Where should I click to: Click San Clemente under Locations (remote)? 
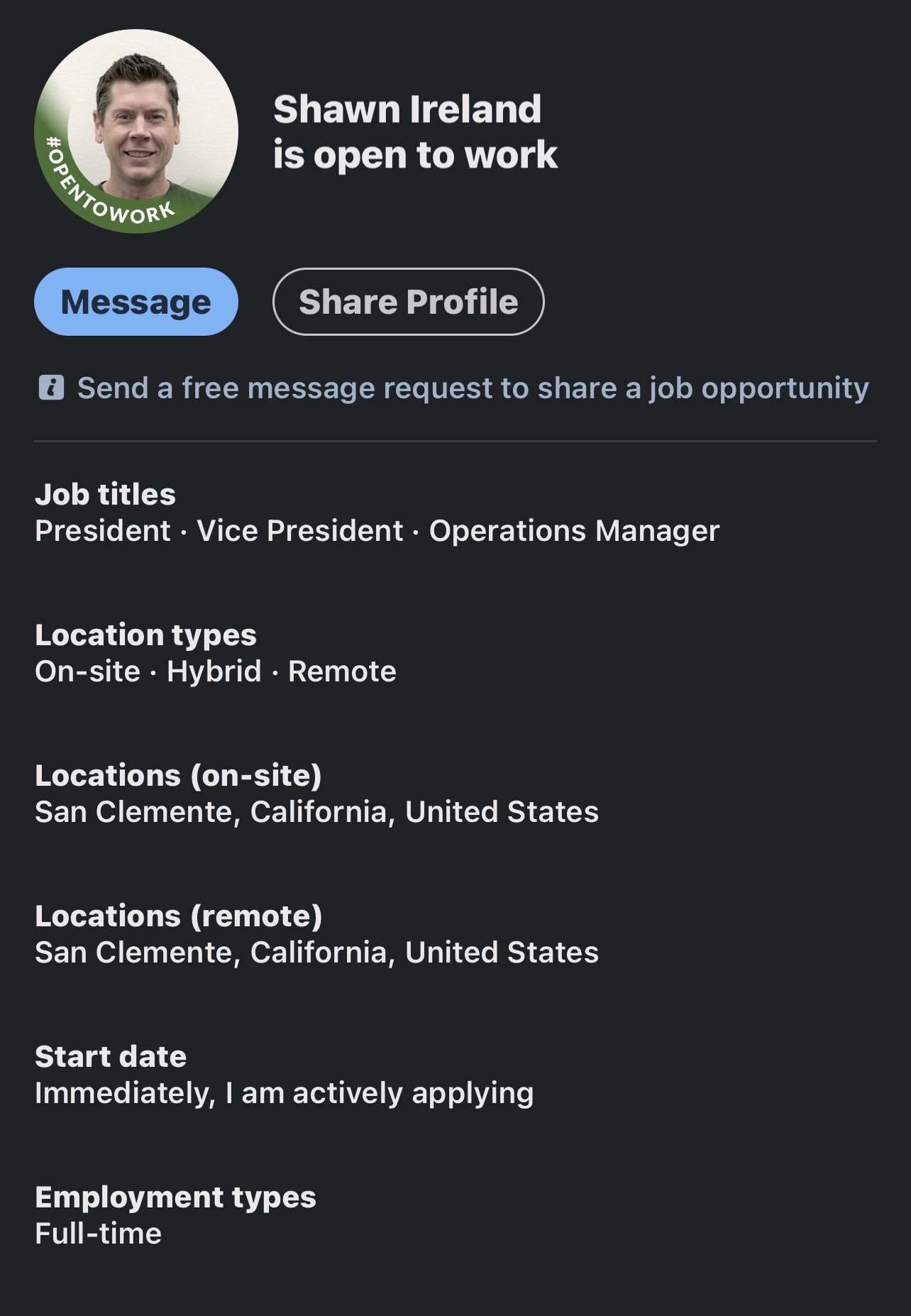coord(316,953)
